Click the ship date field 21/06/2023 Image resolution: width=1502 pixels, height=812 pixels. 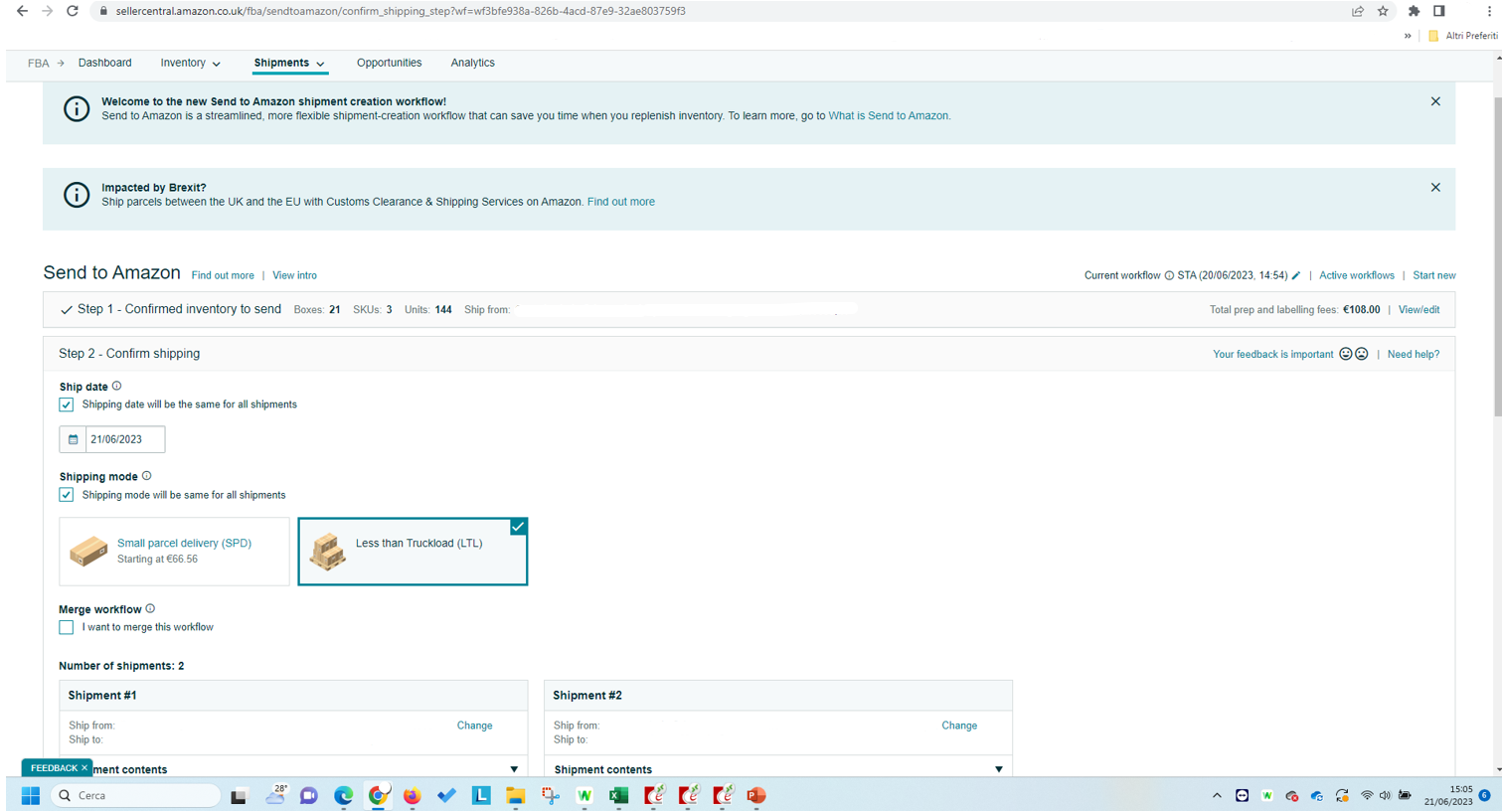125,439
